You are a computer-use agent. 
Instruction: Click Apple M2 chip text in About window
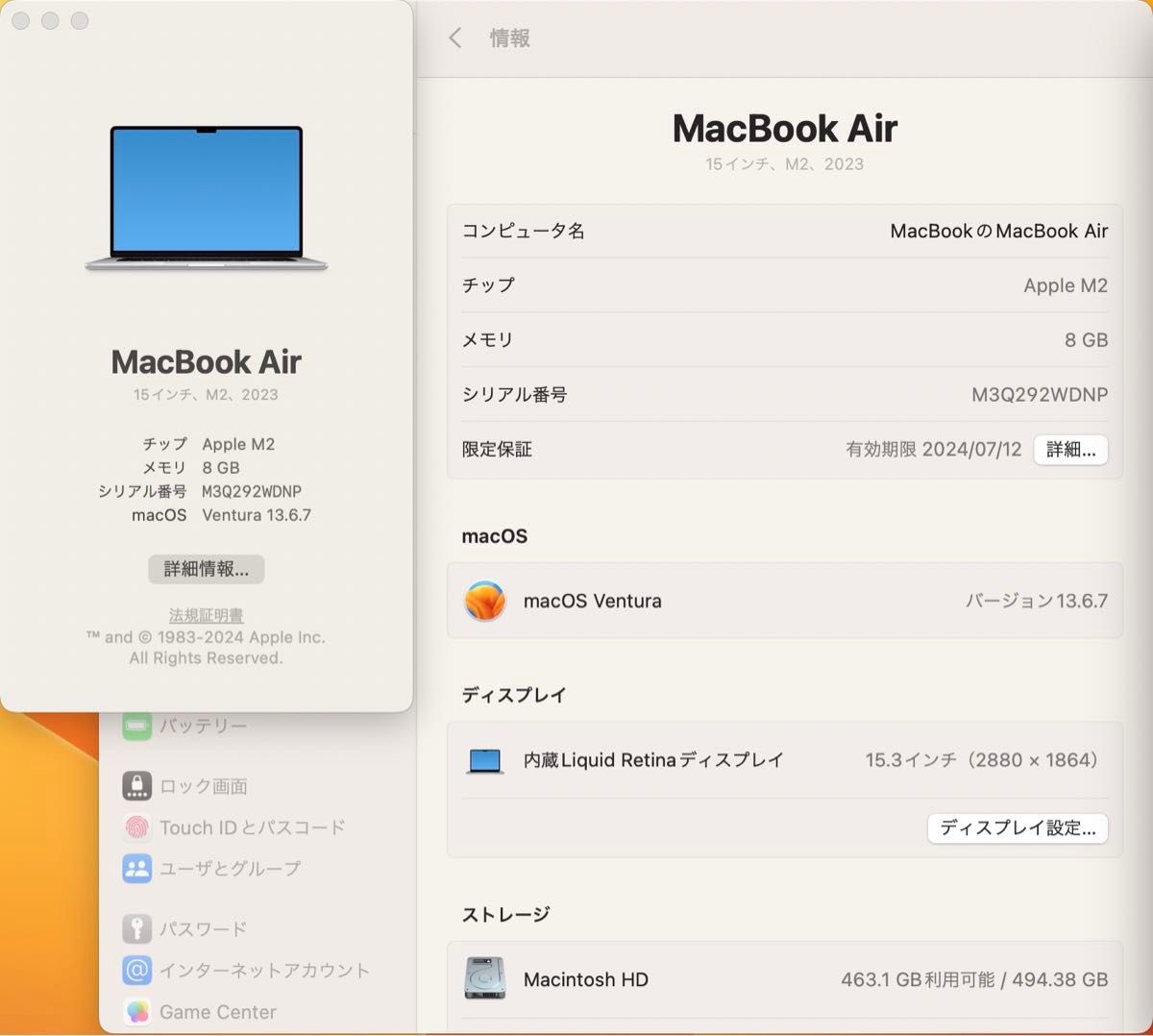[238, 444]
